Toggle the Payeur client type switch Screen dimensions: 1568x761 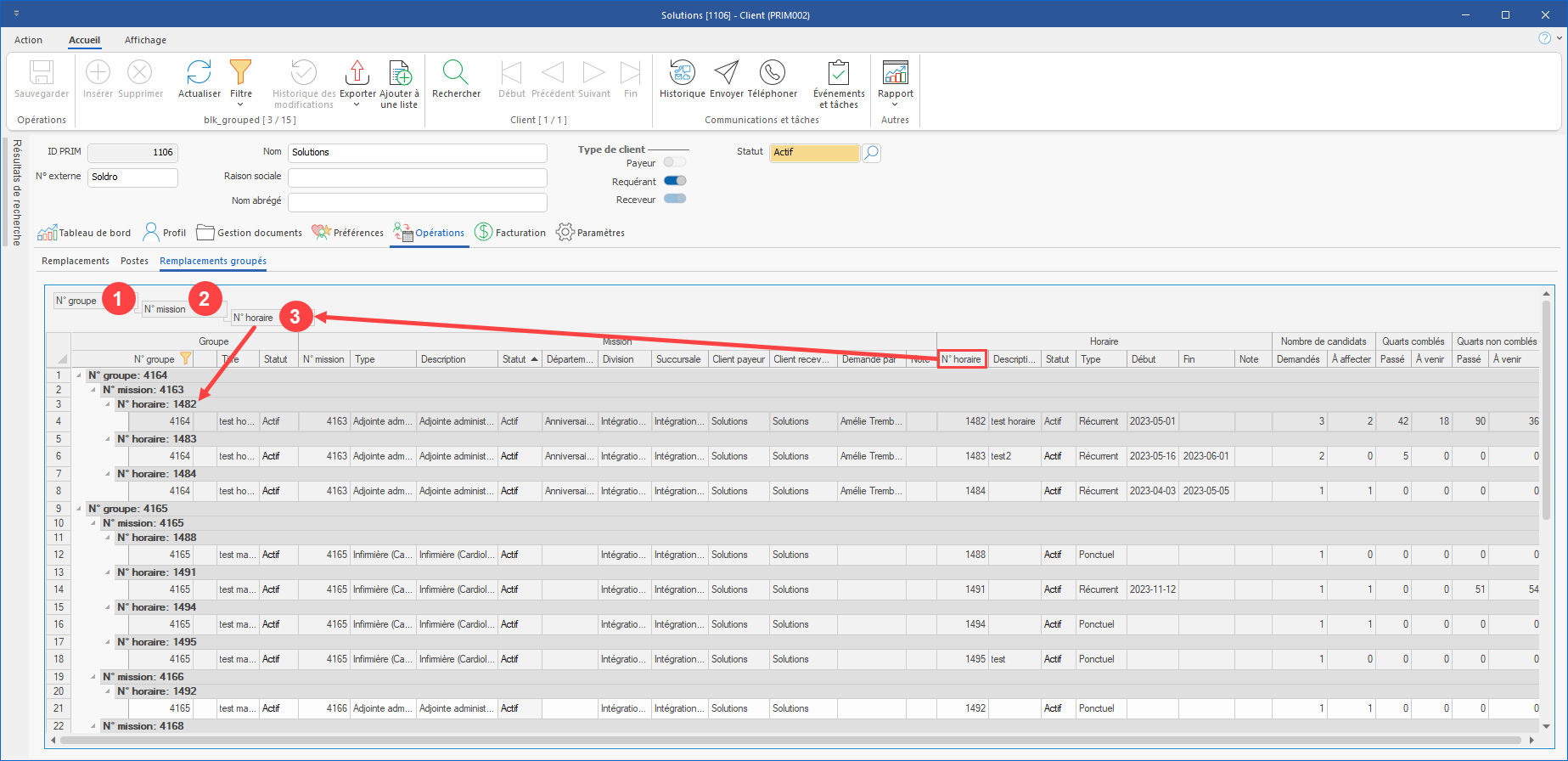pos(674,162)
